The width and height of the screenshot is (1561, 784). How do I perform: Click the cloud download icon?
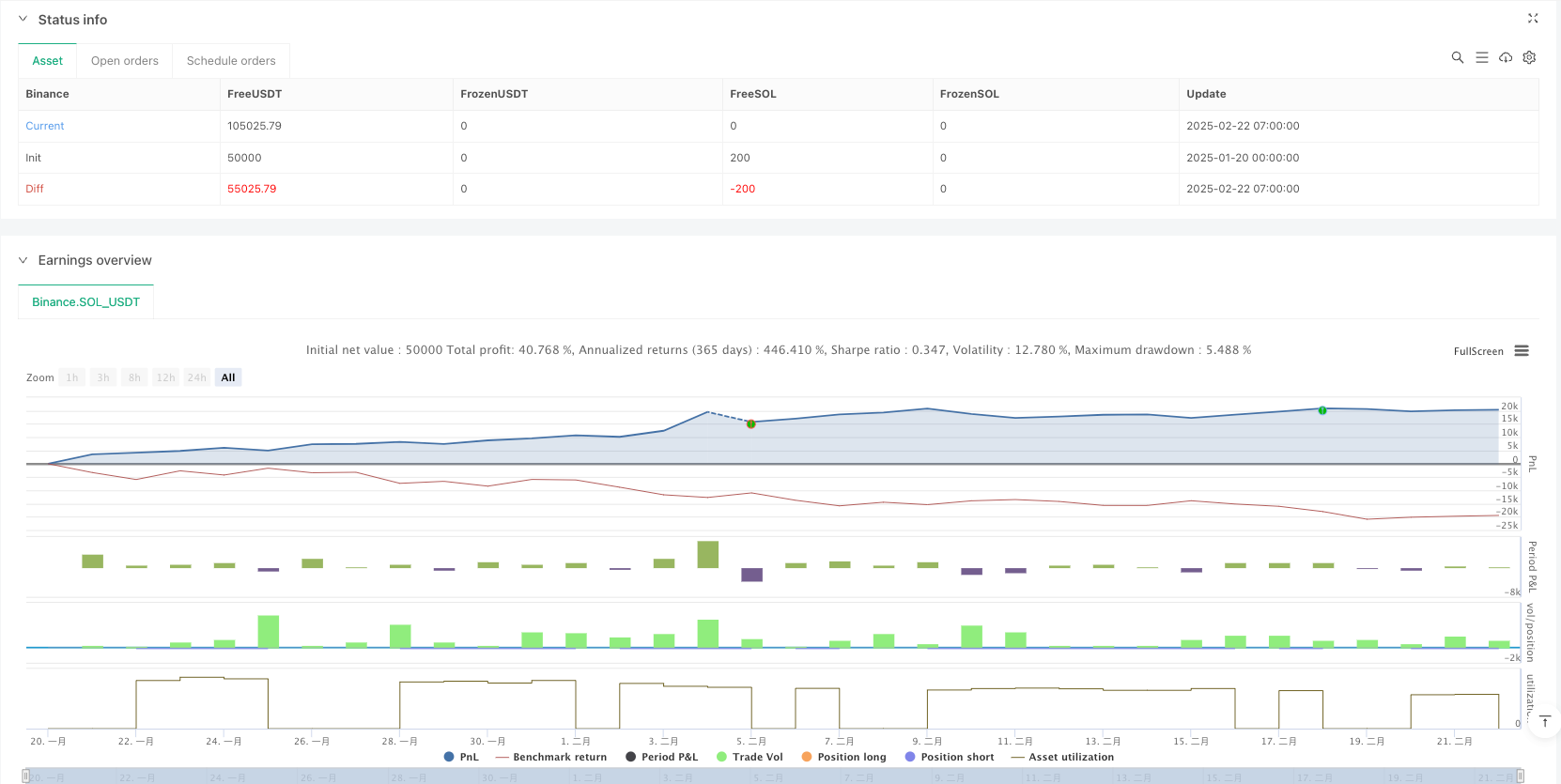click(x=1506, y=57)
